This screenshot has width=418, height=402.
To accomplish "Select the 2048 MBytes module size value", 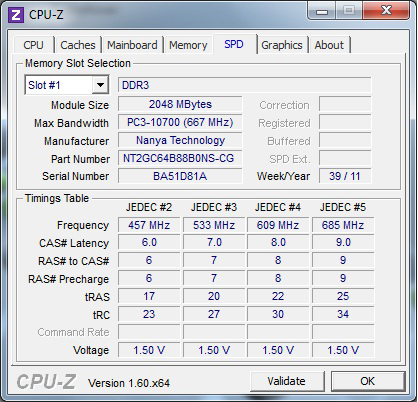I will [180, 104].
